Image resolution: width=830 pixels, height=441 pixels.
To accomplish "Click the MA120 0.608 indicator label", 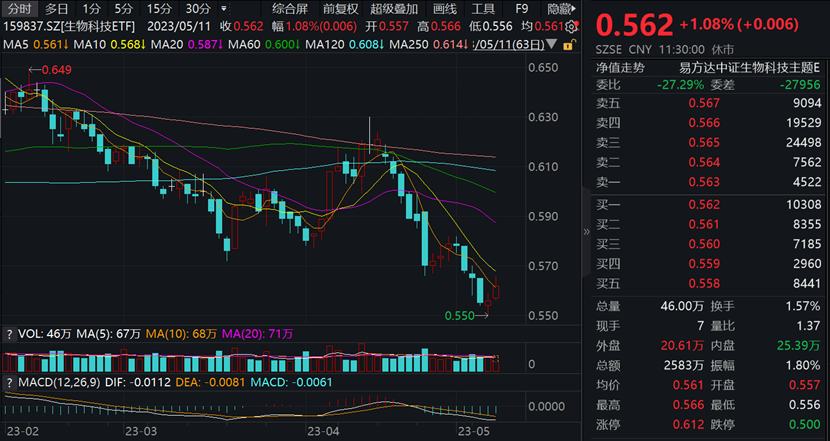I will coord(346,44).
